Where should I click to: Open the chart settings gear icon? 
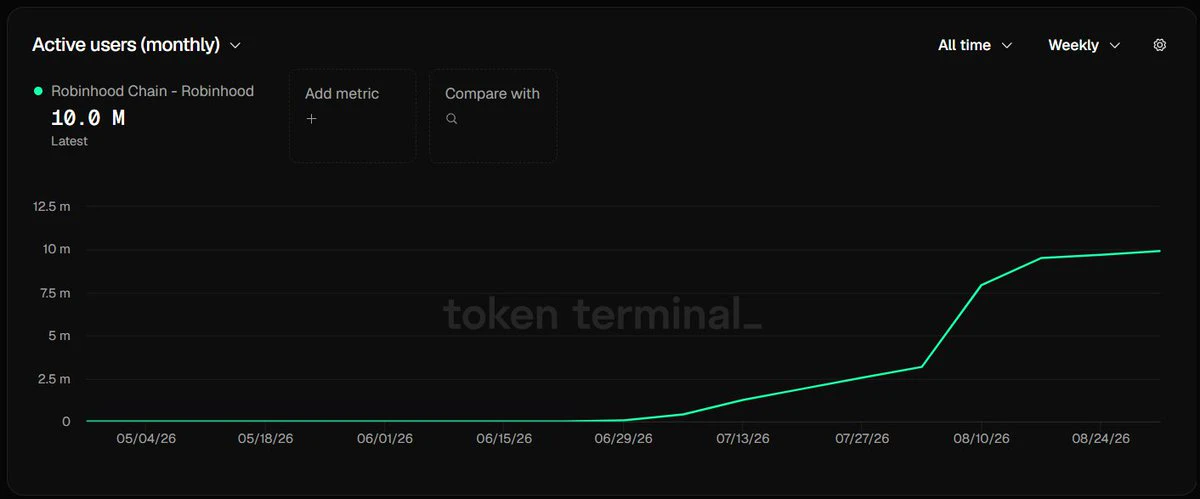point(1160,45)
